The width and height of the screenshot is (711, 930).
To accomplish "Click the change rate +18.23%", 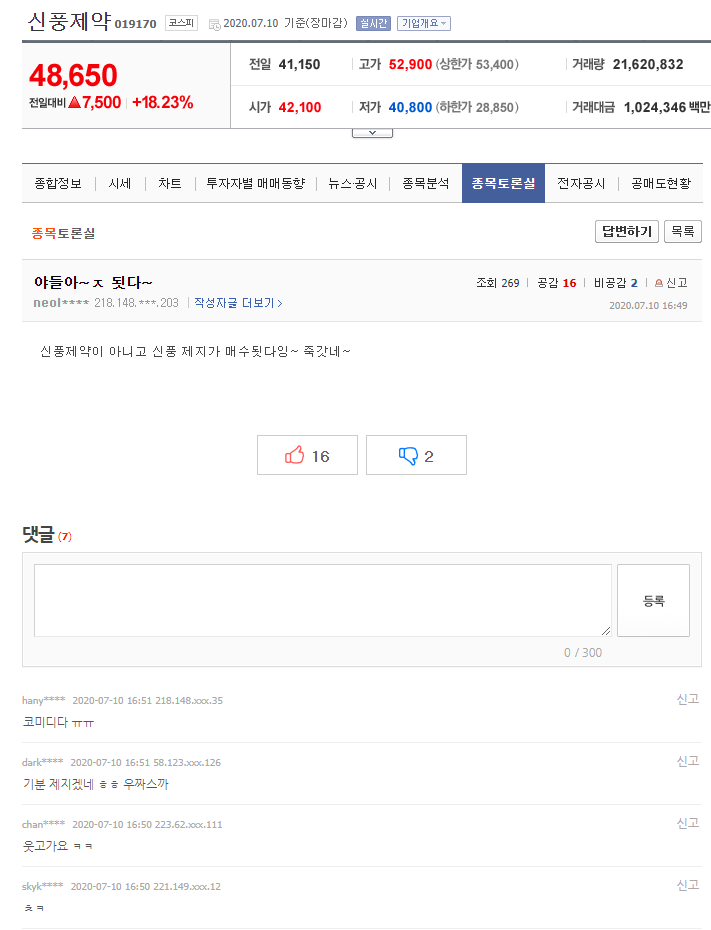I will tap(162, 103).
